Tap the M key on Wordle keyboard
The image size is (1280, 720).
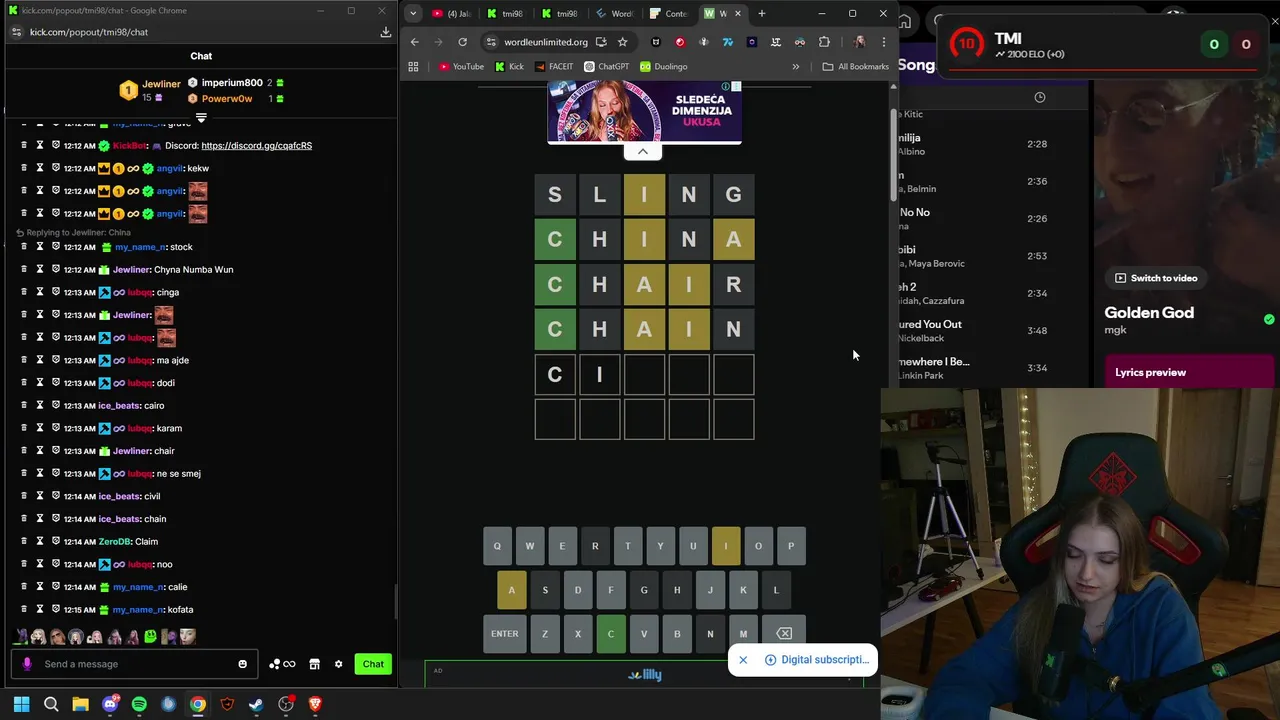coord(743,634)
